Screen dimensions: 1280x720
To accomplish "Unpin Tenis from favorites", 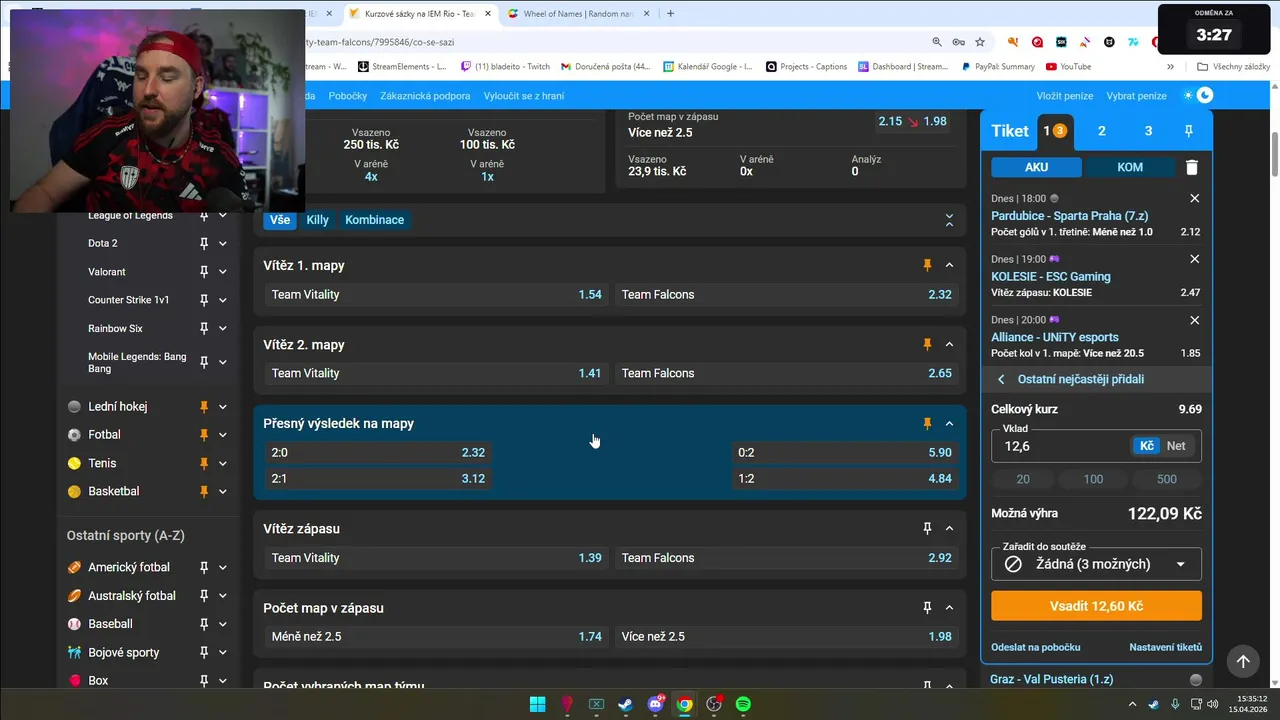I will pos(204,463).
